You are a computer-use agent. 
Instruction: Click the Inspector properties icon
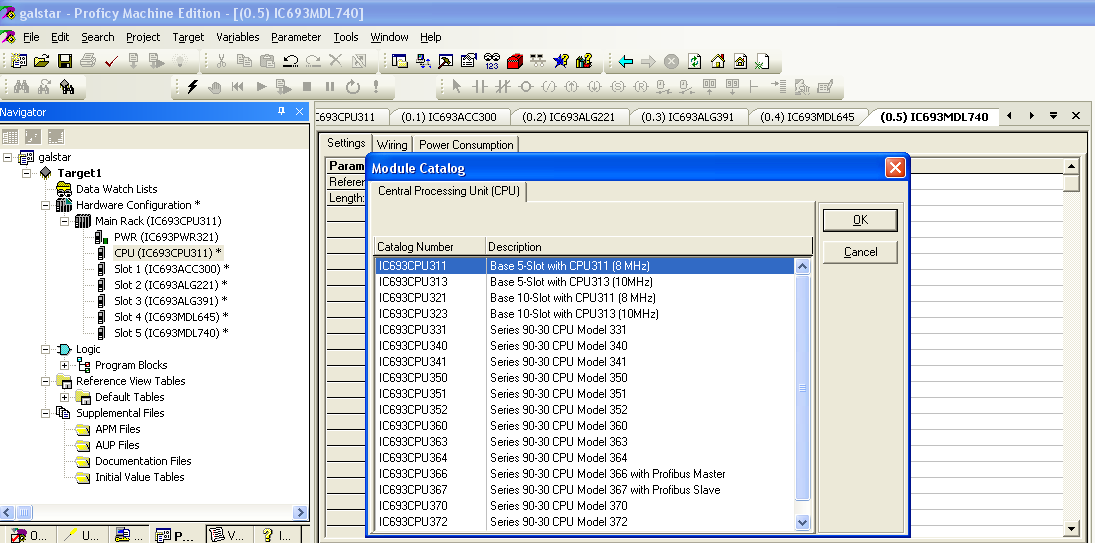pyautogui.click(x=469, y=61)
